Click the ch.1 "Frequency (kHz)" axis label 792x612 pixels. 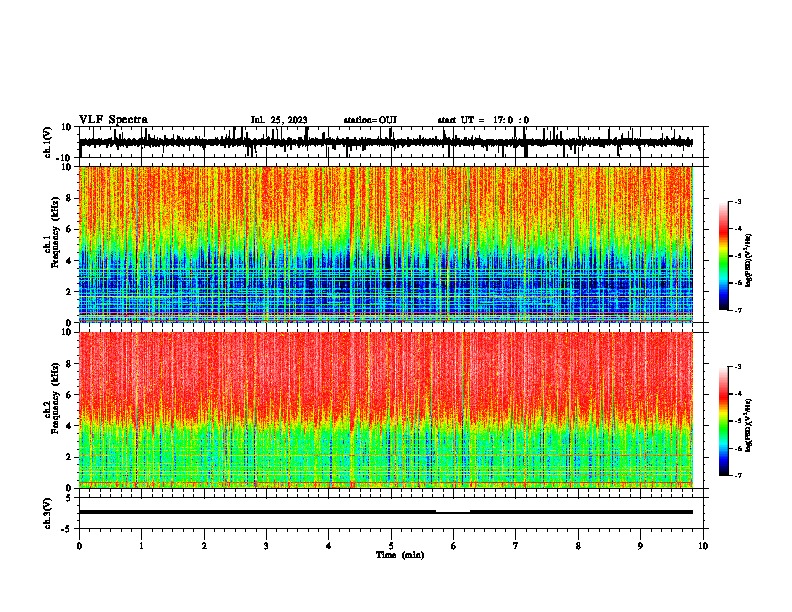55,232
